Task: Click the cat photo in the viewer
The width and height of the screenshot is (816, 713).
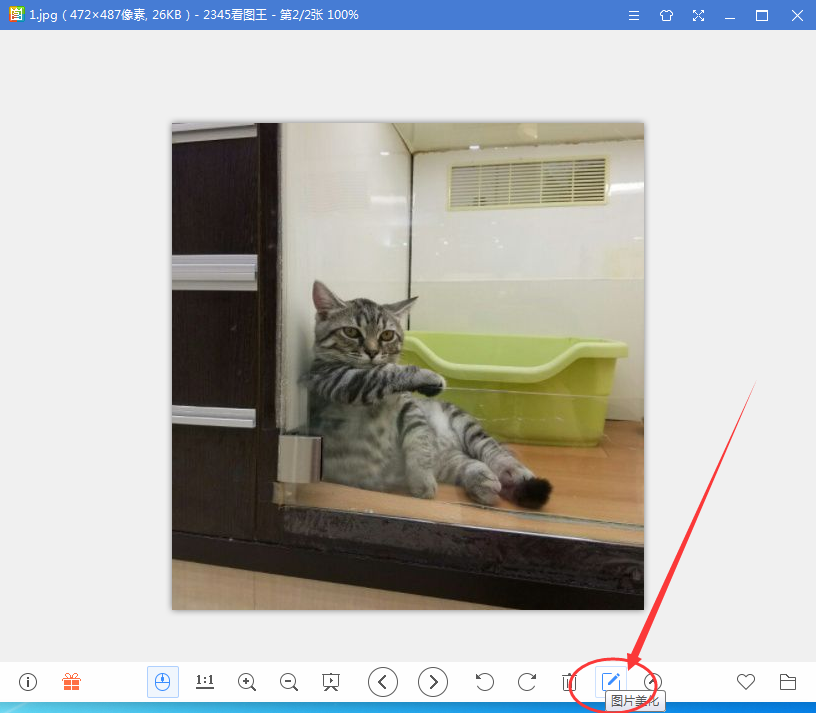Action: 408,366
